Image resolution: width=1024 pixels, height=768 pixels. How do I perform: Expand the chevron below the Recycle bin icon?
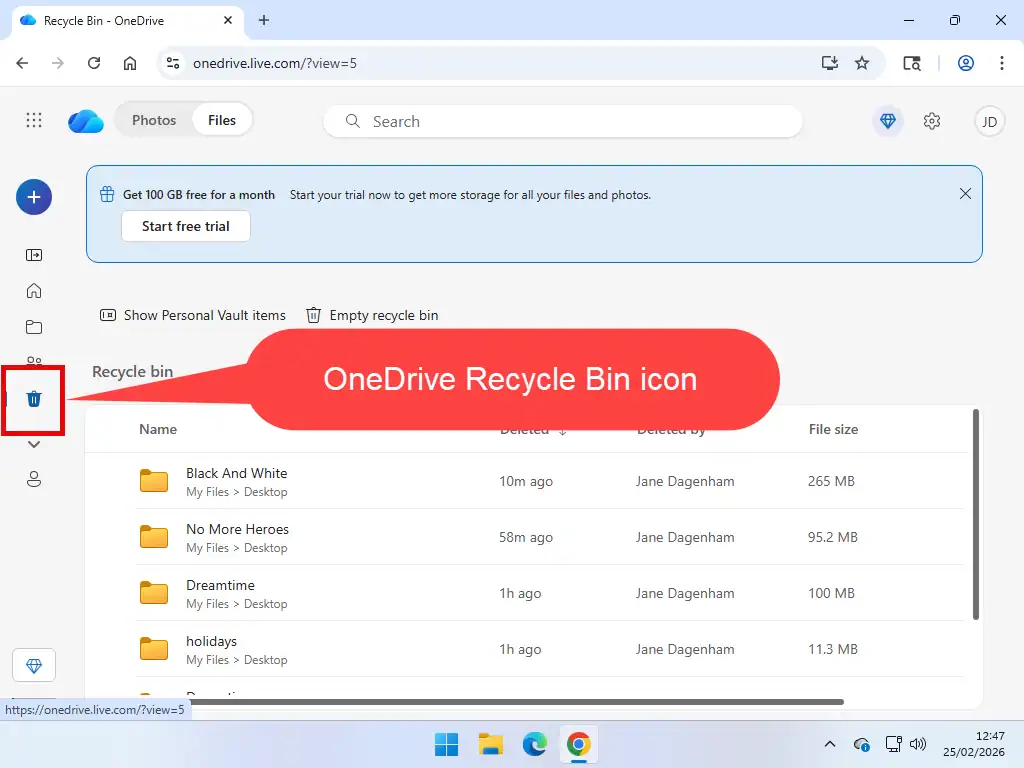(x=33, y=443)
